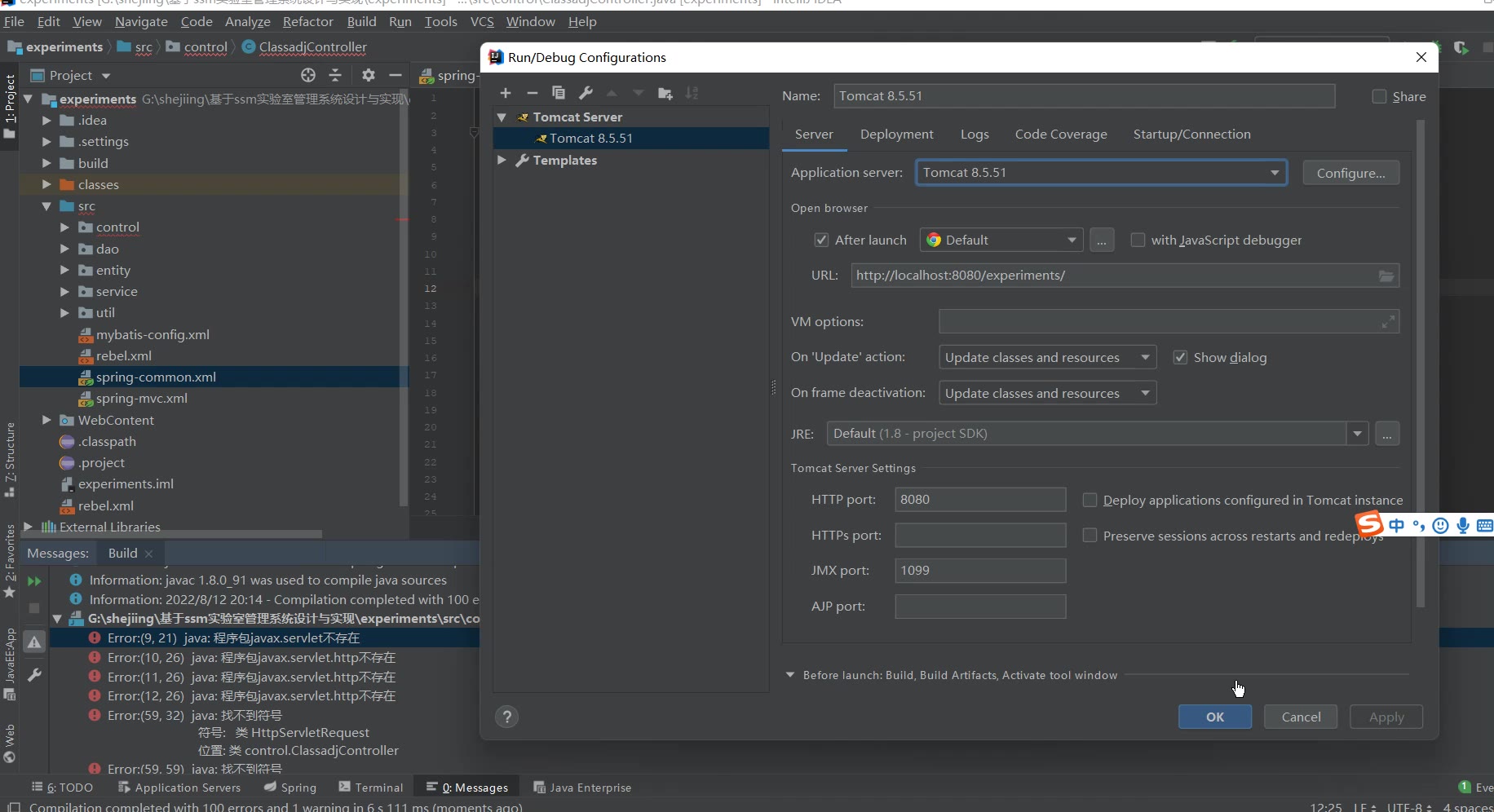Screen dimensions: 1494x812
Task: Expand WebContent folder in Project tree
Action: [x=46, y=420]
